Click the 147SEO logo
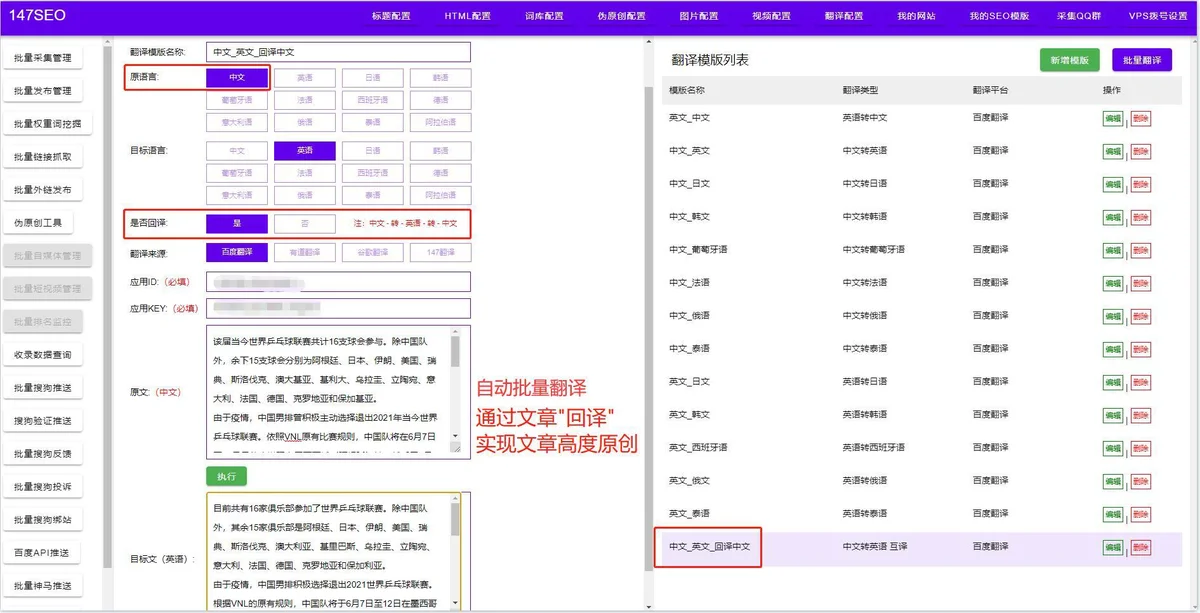The width and height of the screenshot is (1200, 613). 37,15
